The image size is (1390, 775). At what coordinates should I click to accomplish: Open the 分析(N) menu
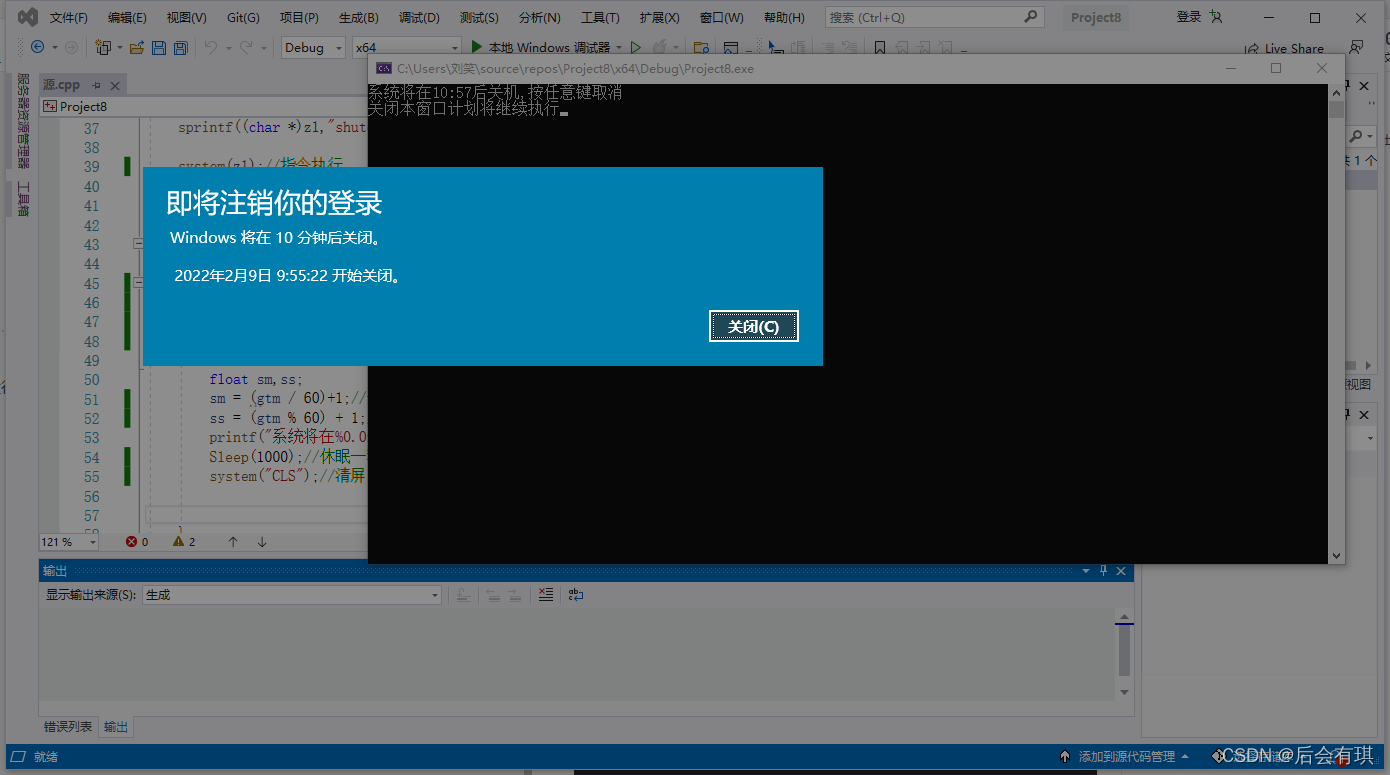coord(540,18)
